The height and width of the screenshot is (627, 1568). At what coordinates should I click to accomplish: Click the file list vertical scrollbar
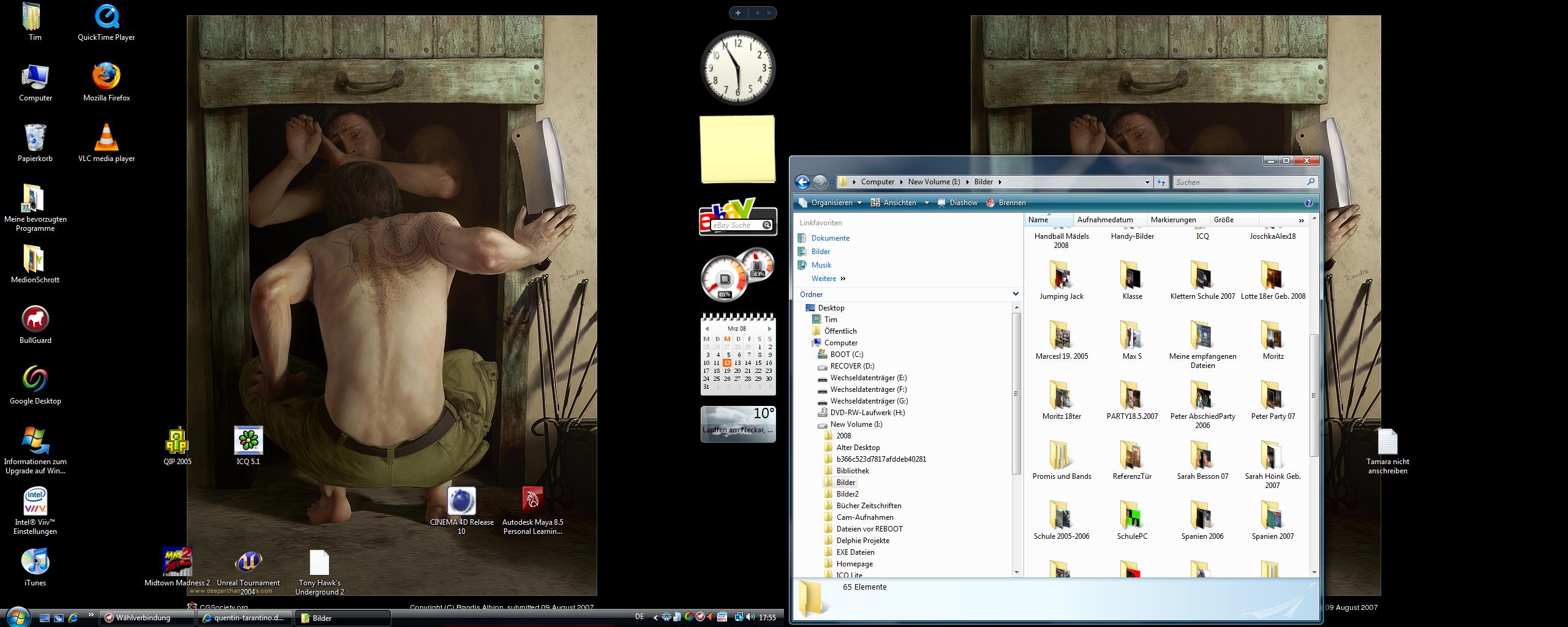pos(1313,395)
